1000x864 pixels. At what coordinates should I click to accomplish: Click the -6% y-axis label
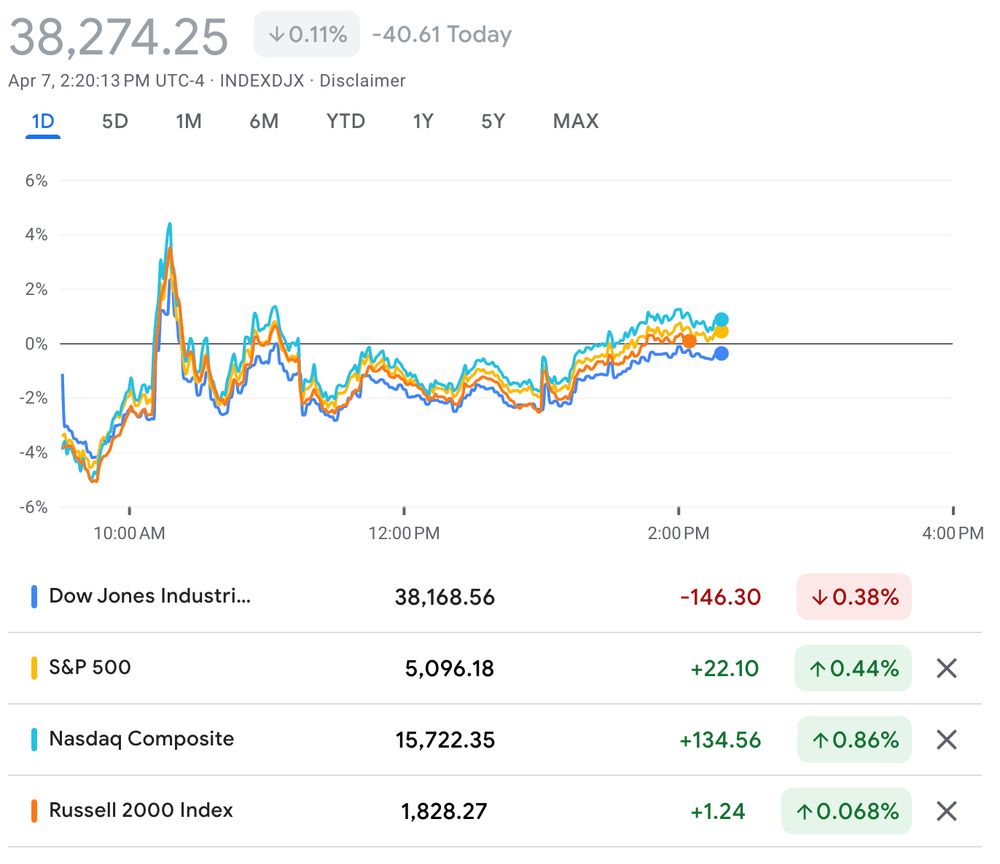(34, 507)
